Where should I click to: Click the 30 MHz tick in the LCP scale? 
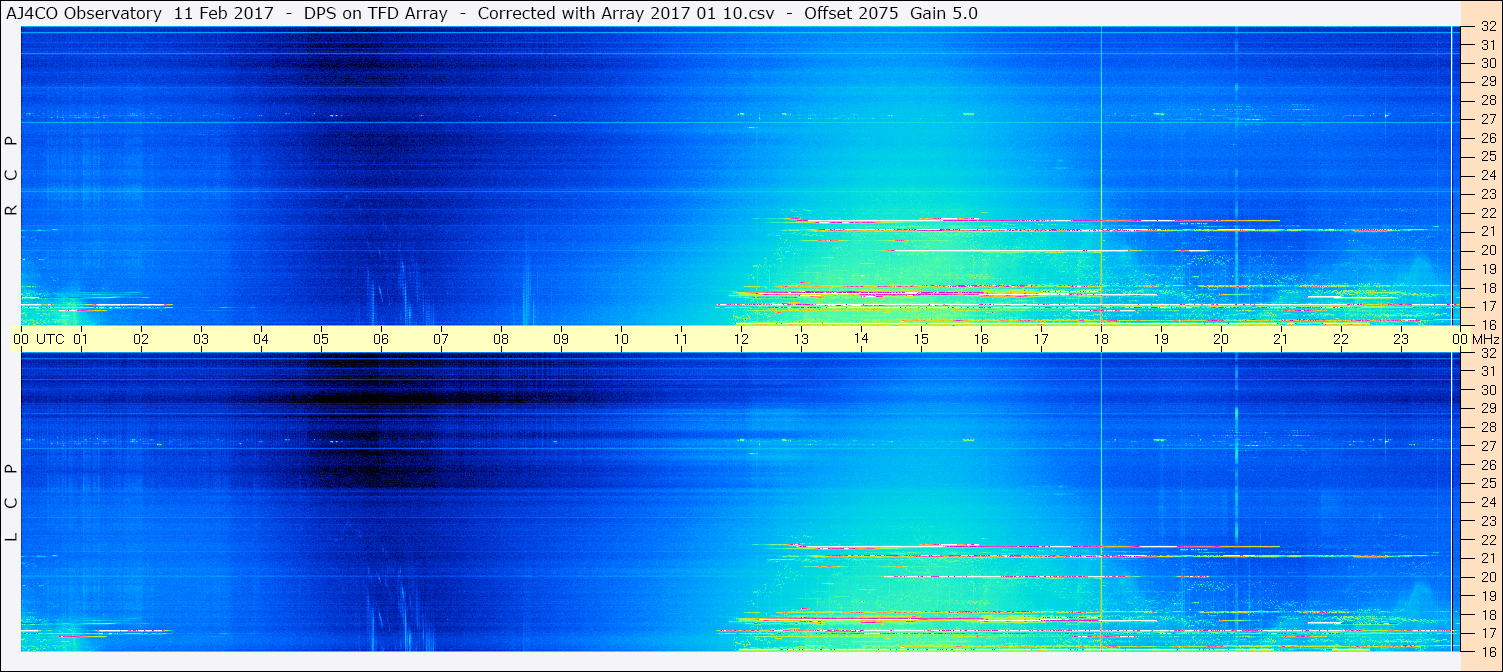pos(1488,390)
